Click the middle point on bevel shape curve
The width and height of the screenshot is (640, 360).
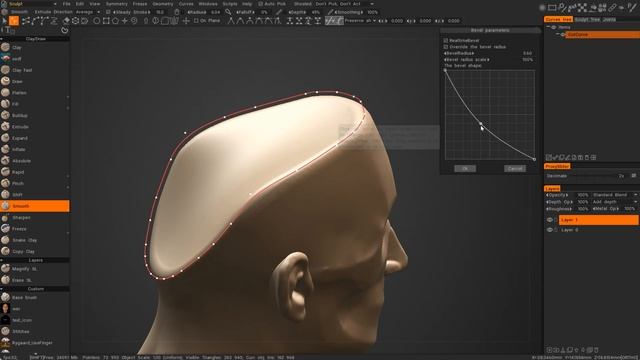pos(481,123)
